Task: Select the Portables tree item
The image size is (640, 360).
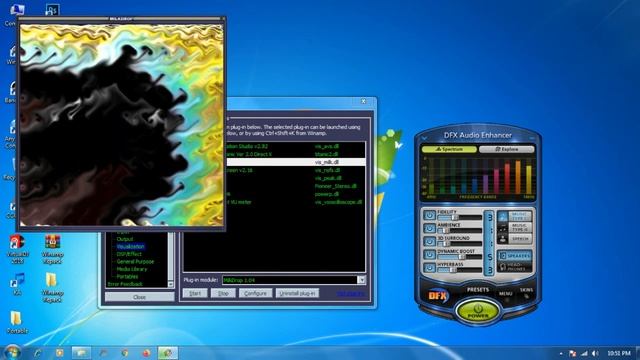Action: tap(127, 276)
